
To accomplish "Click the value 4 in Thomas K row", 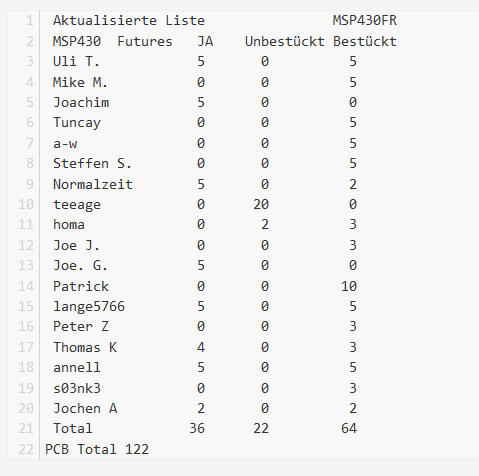I will point(201,348).
